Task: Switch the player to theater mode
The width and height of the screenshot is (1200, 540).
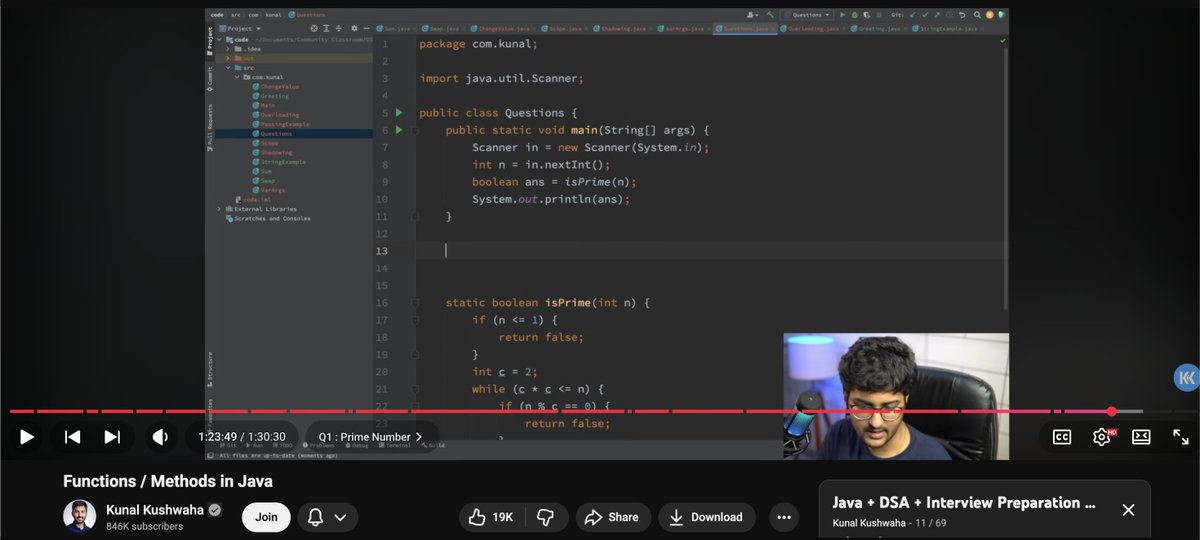Action: pyautogui.click(x=1141, y=437)
